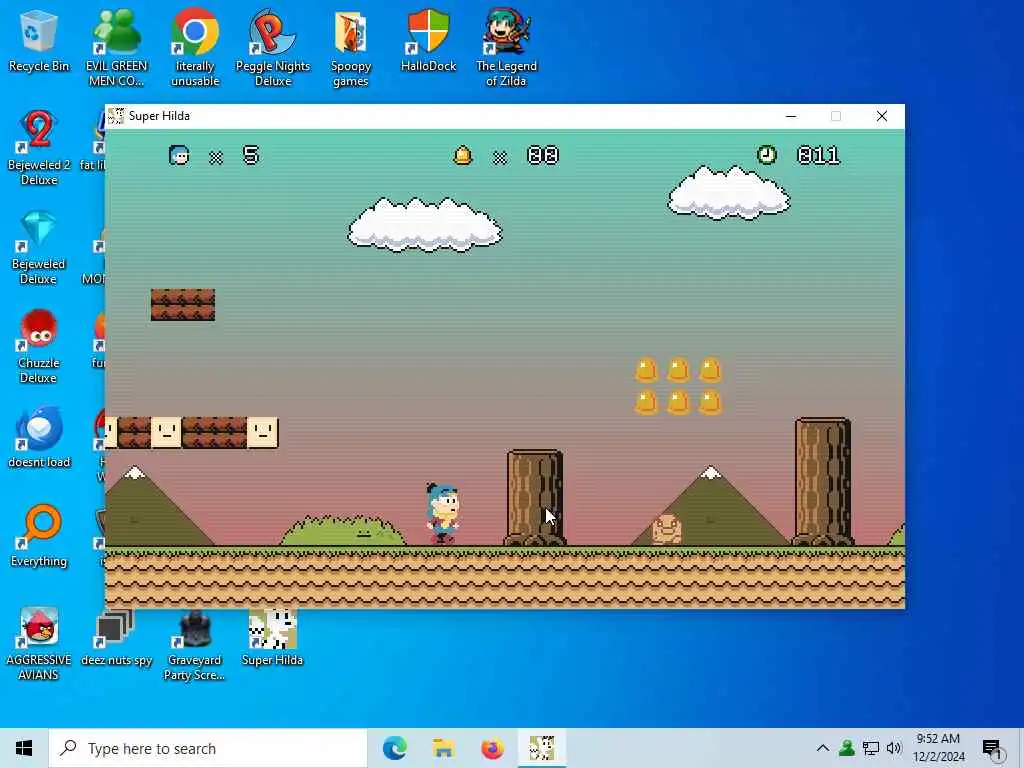Minimize the Super Hilda window

tap(791, 116)
